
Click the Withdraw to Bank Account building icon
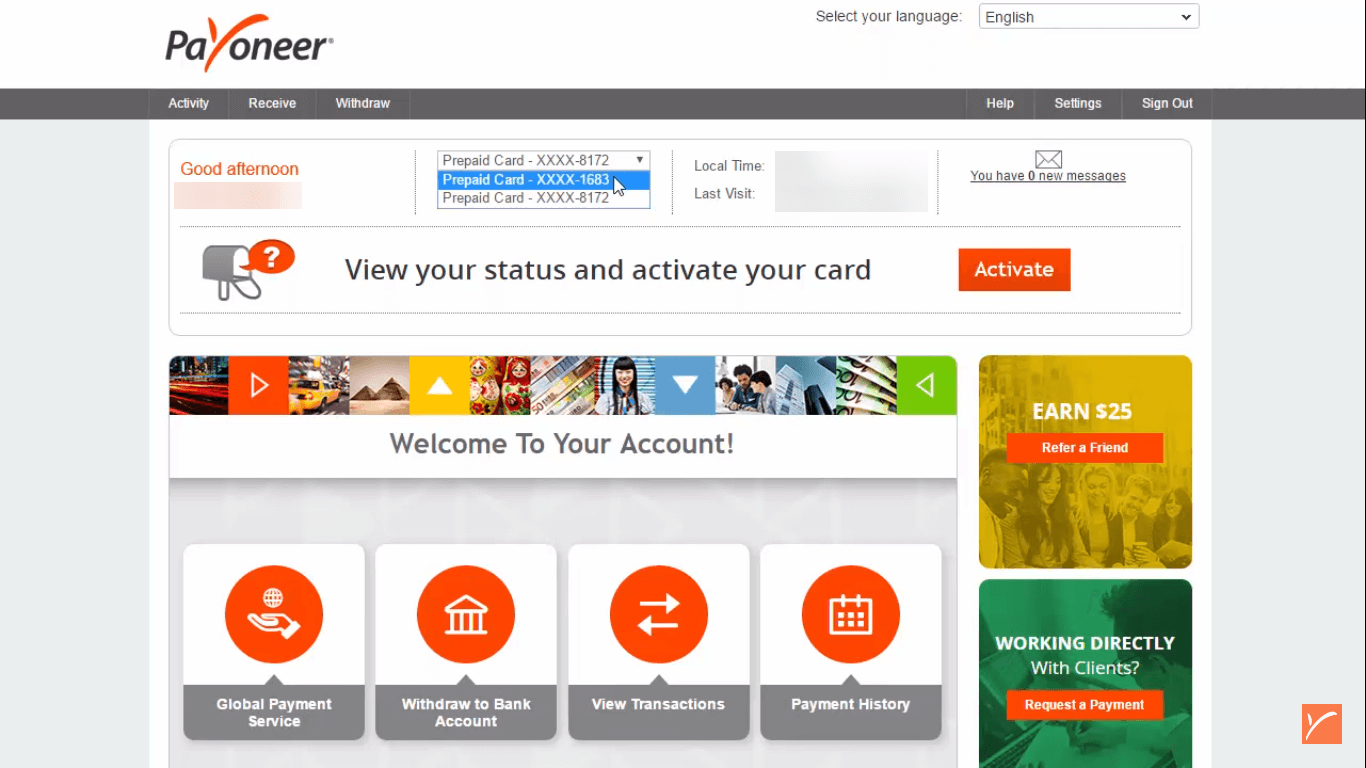(466, 614)
